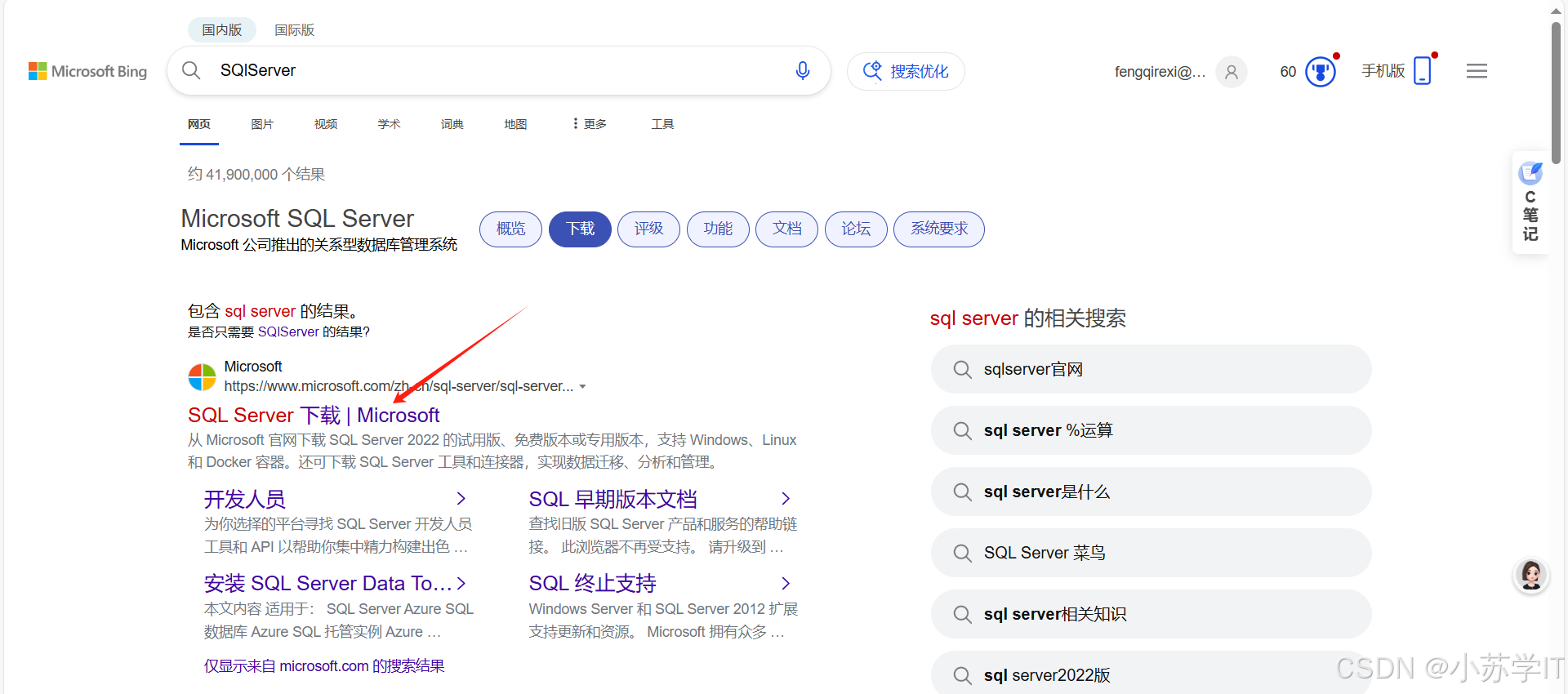Image resolution: width=1568 pixels, height=694 pixels.
Task: Open the rewards trophy medal icon
Action: click(1321, 72)
